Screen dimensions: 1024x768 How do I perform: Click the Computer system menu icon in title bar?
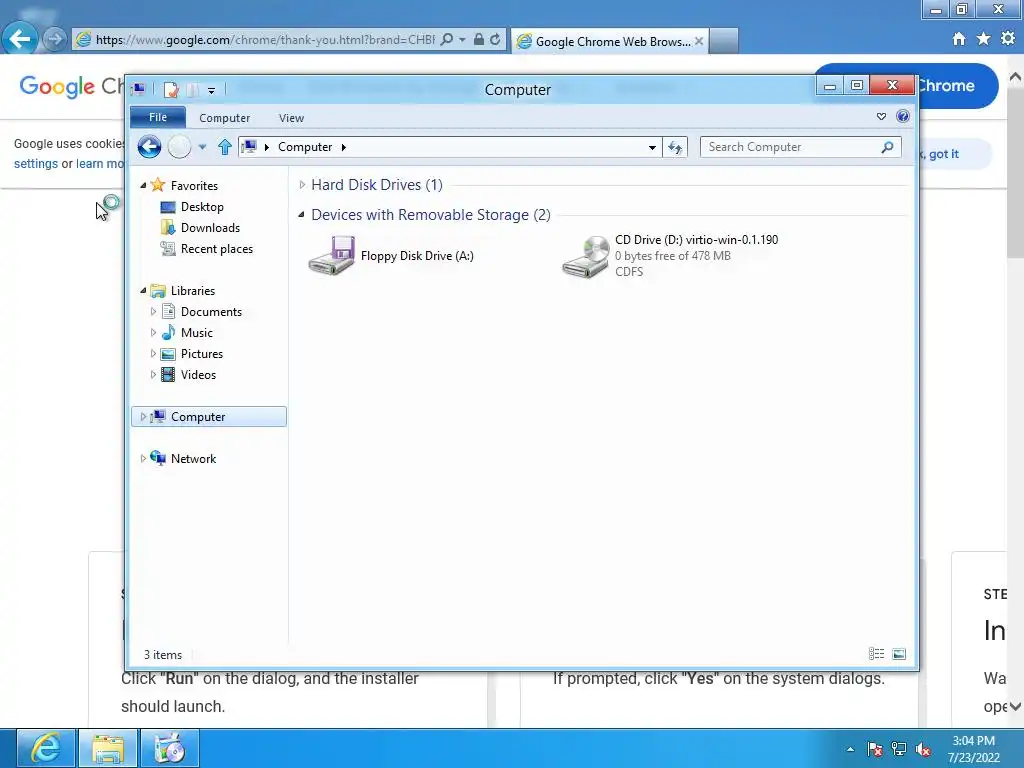click(138, 89)
